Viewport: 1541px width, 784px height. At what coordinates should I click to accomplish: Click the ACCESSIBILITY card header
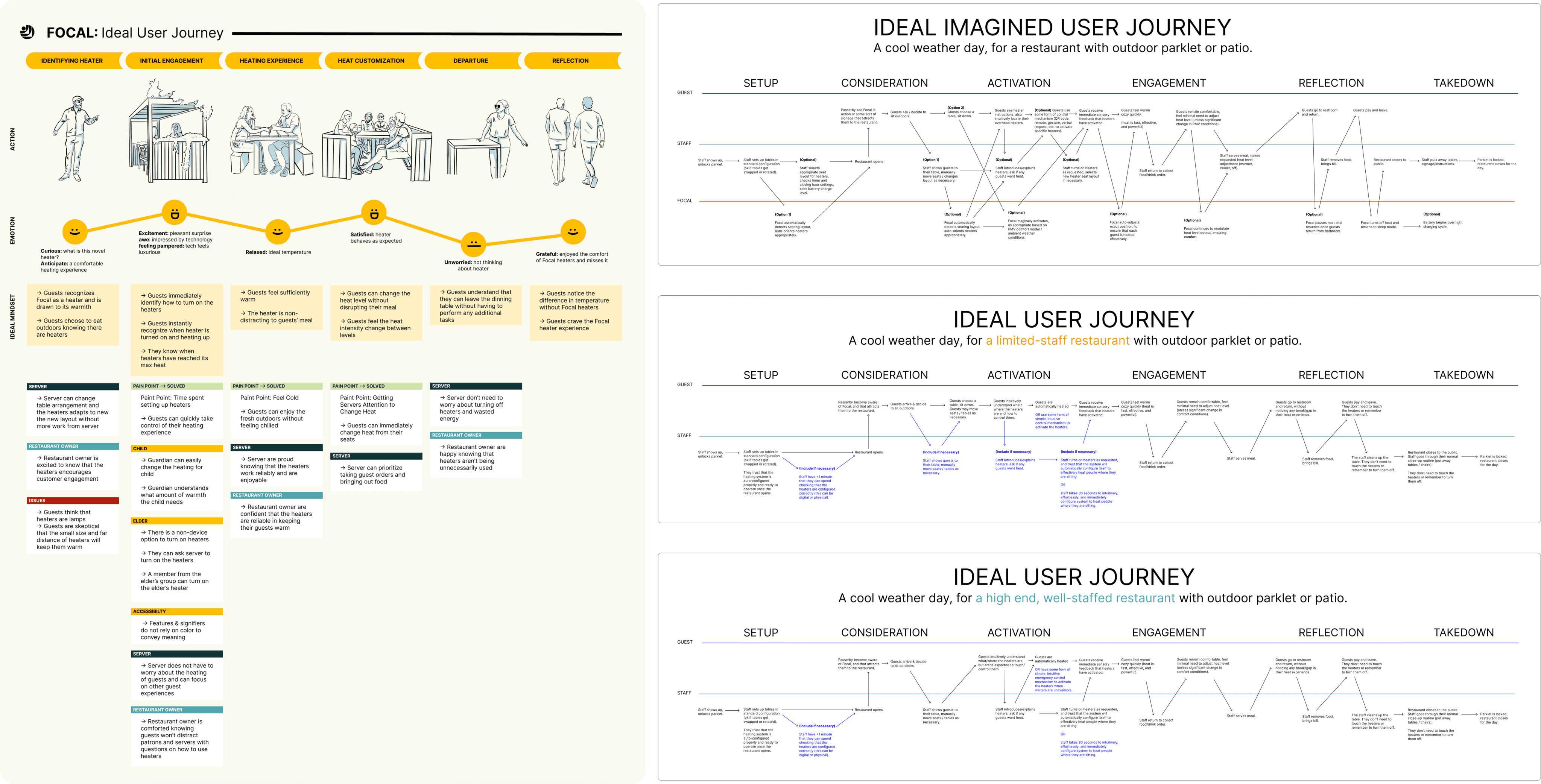tap(176, 612)
